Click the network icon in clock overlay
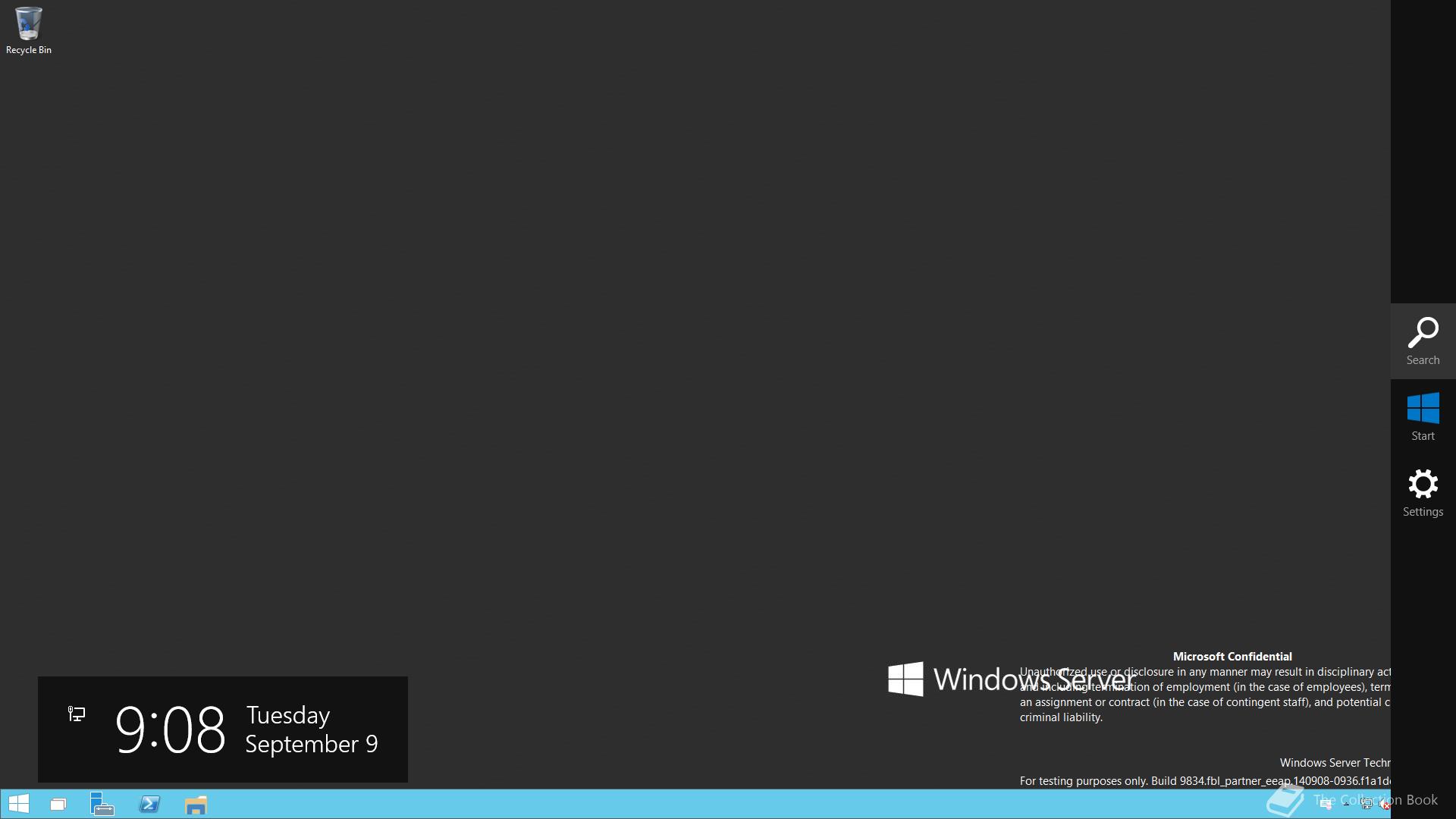The image size is (1456, 819). (77, 714)
